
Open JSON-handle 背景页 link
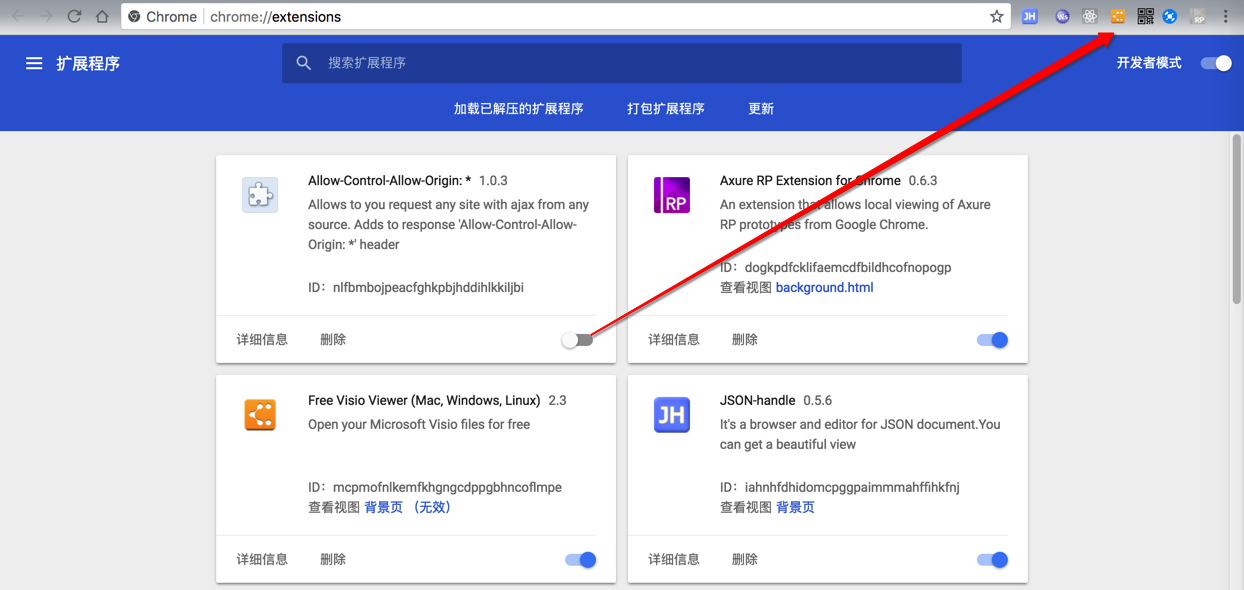click(x=795, y=508)
